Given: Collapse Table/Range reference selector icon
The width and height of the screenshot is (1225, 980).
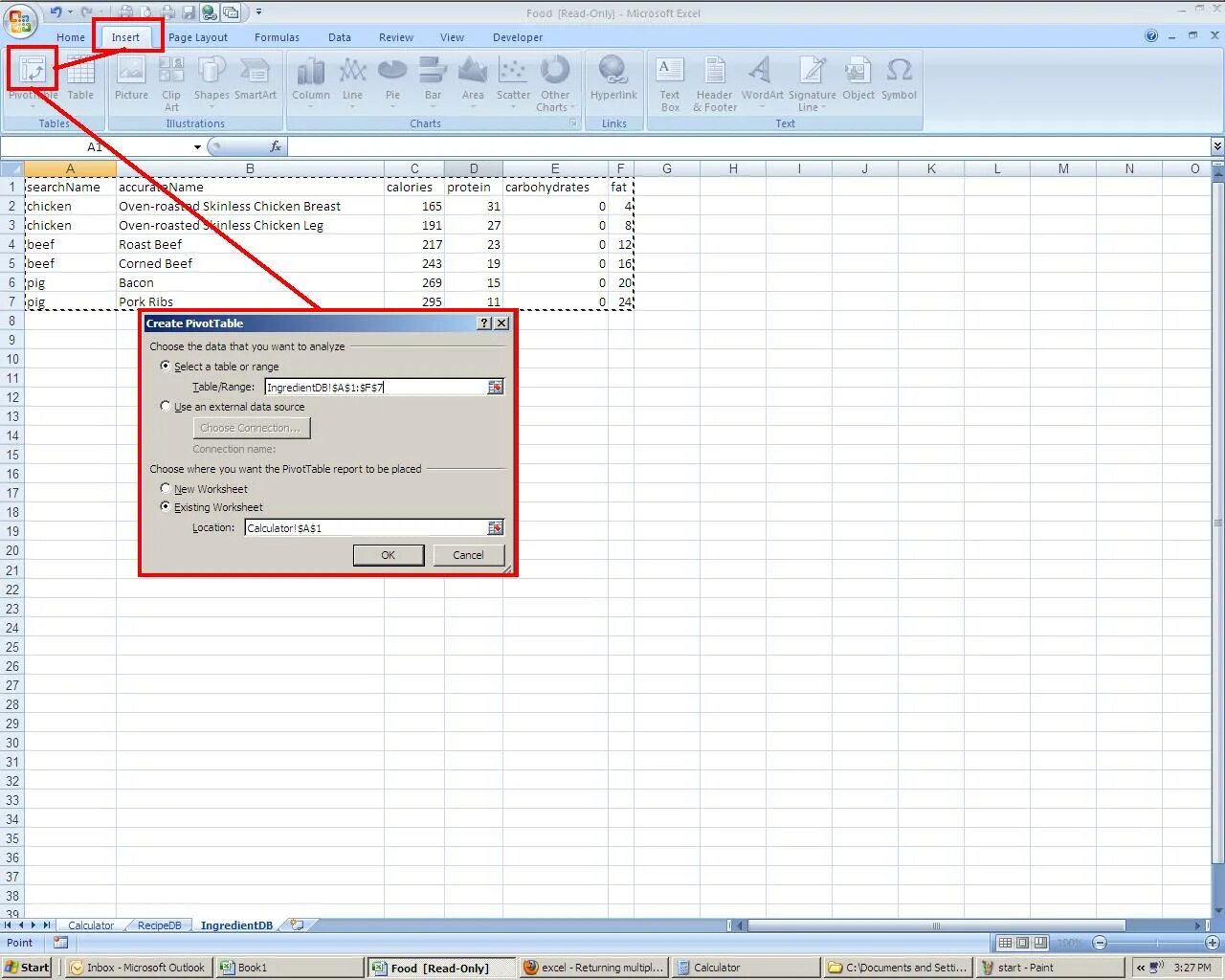Looking at the screenshot, I should click(495, 387).
